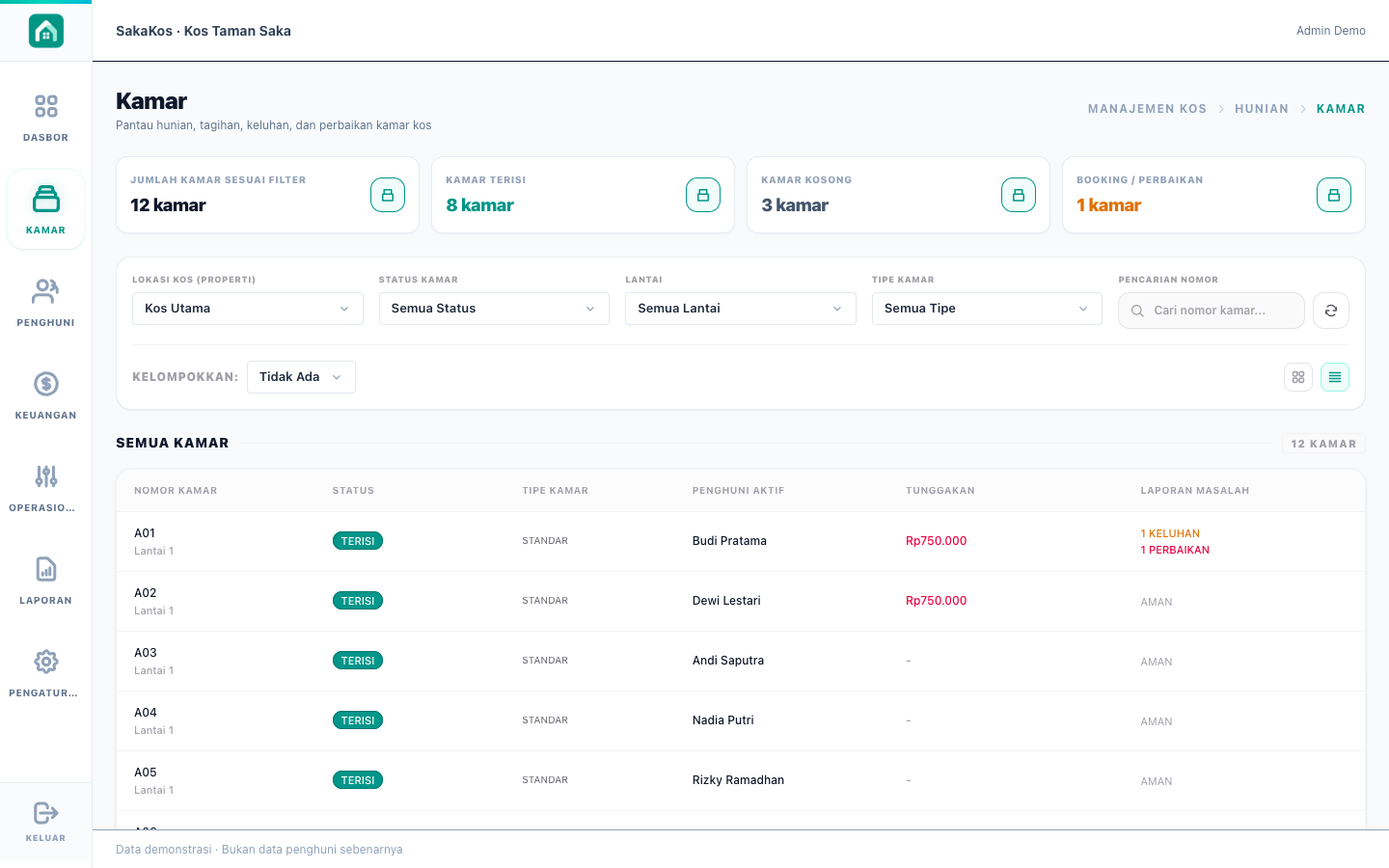Image resolution: width=1389 pixels, height=868 pixels.
Task: Open the Status Kamar dropdown
Action: pyautogui.click(x=494, y=309)
